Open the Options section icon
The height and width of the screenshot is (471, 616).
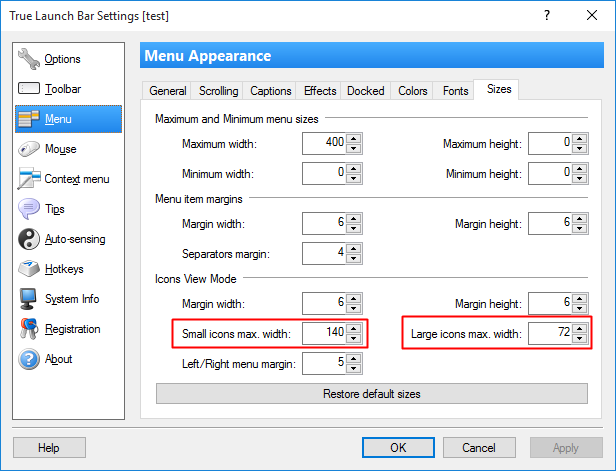tap(29, 59)
